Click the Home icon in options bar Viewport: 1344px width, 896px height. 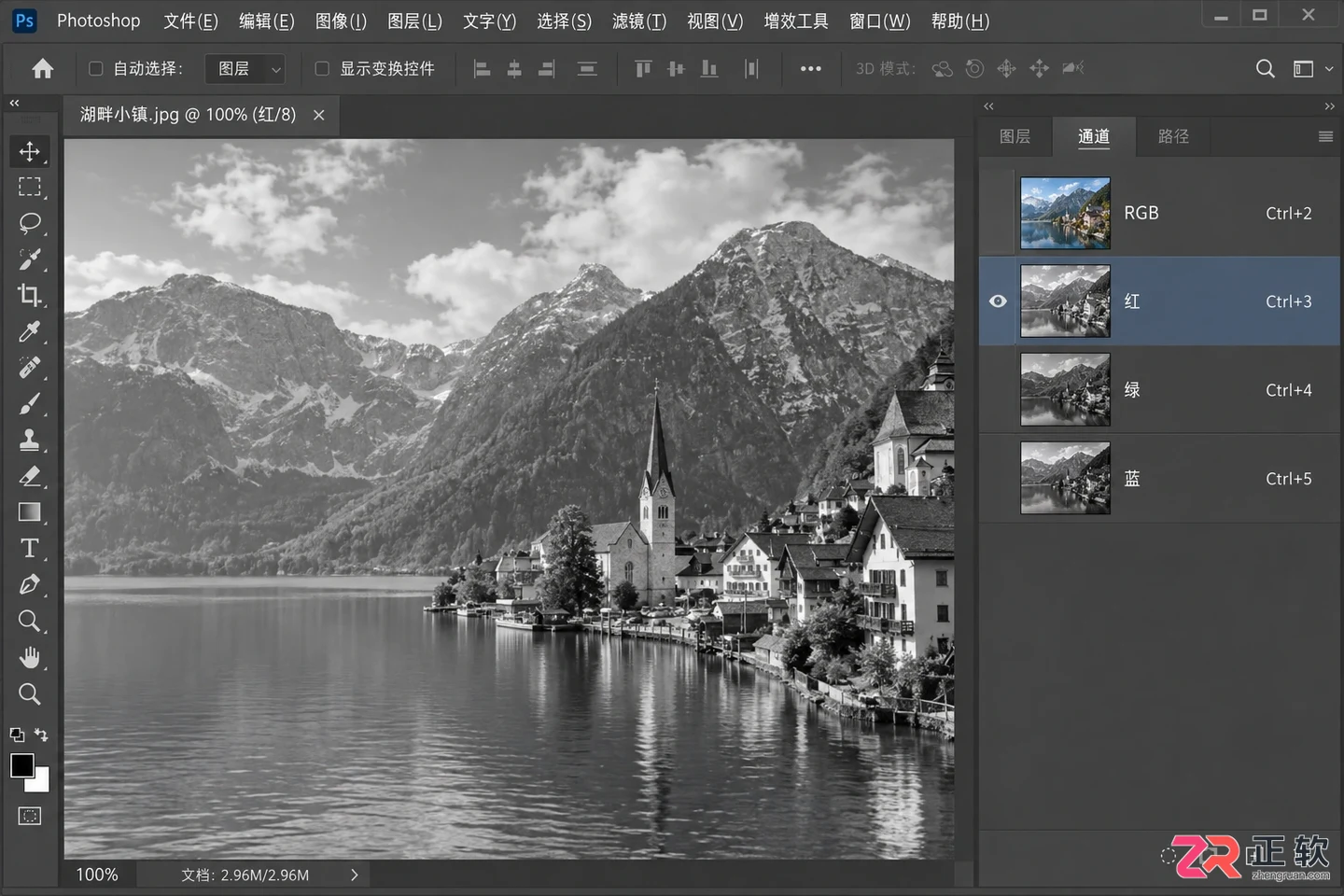43,68
